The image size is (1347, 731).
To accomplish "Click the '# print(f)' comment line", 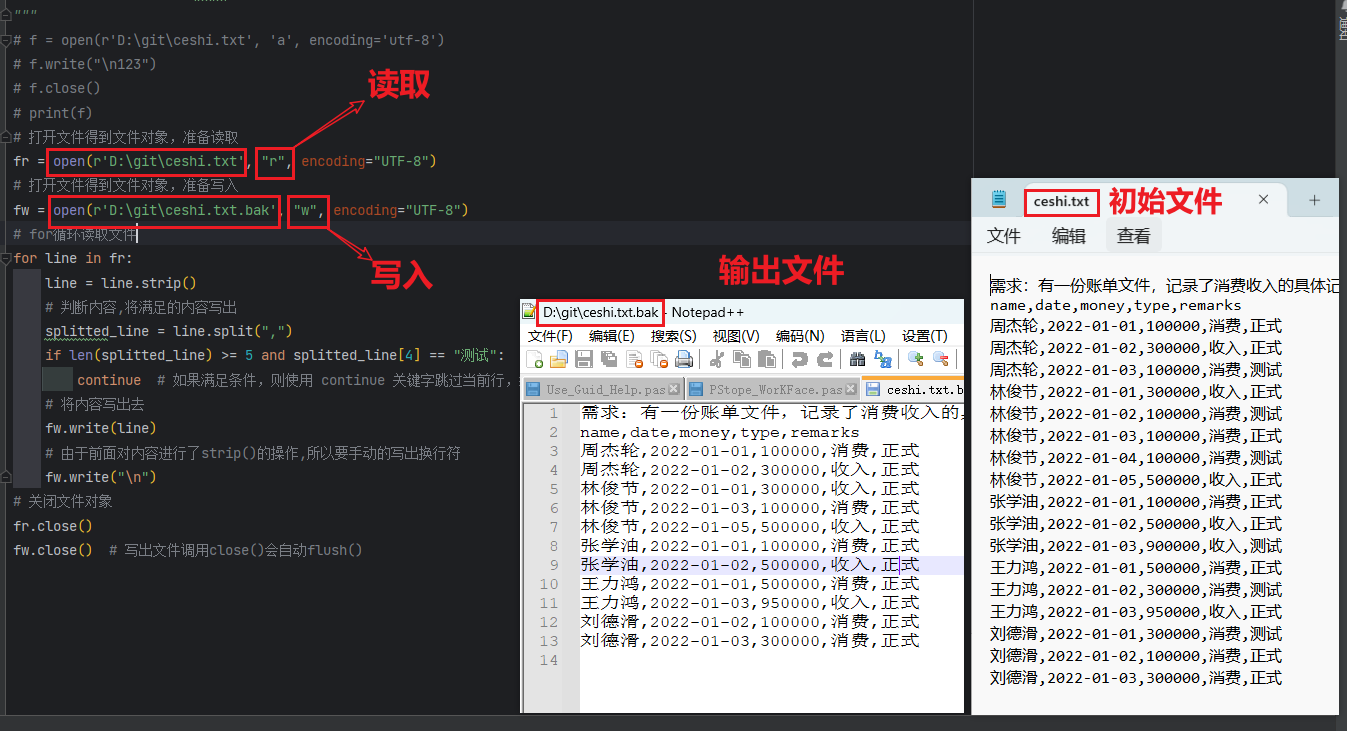I will (53, 113).
